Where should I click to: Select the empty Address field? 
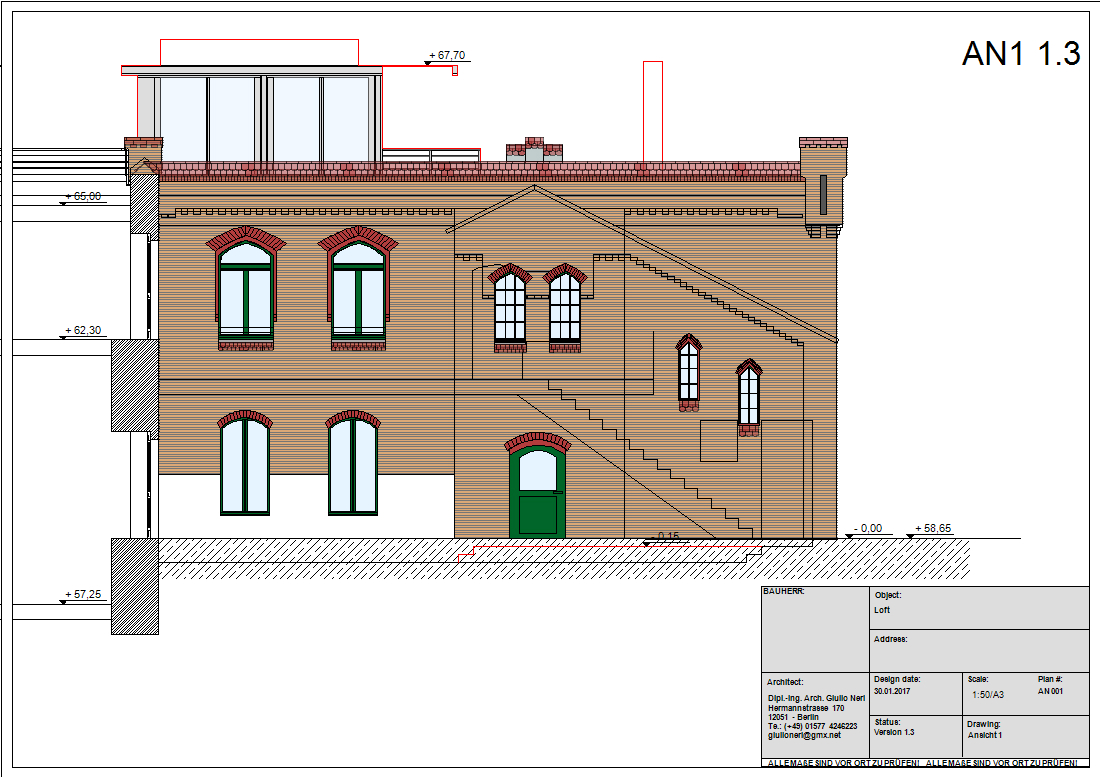point(978,650)
